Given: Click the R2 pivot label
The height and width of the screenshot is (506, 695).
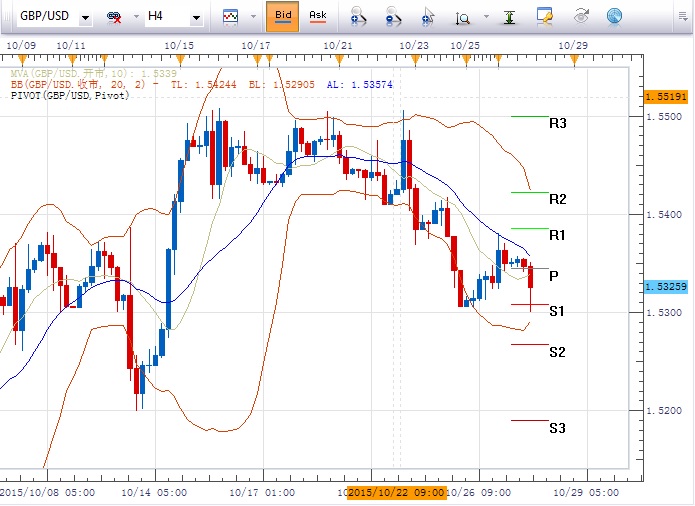Looking at the screenshot, I should [x=558, y=199].
